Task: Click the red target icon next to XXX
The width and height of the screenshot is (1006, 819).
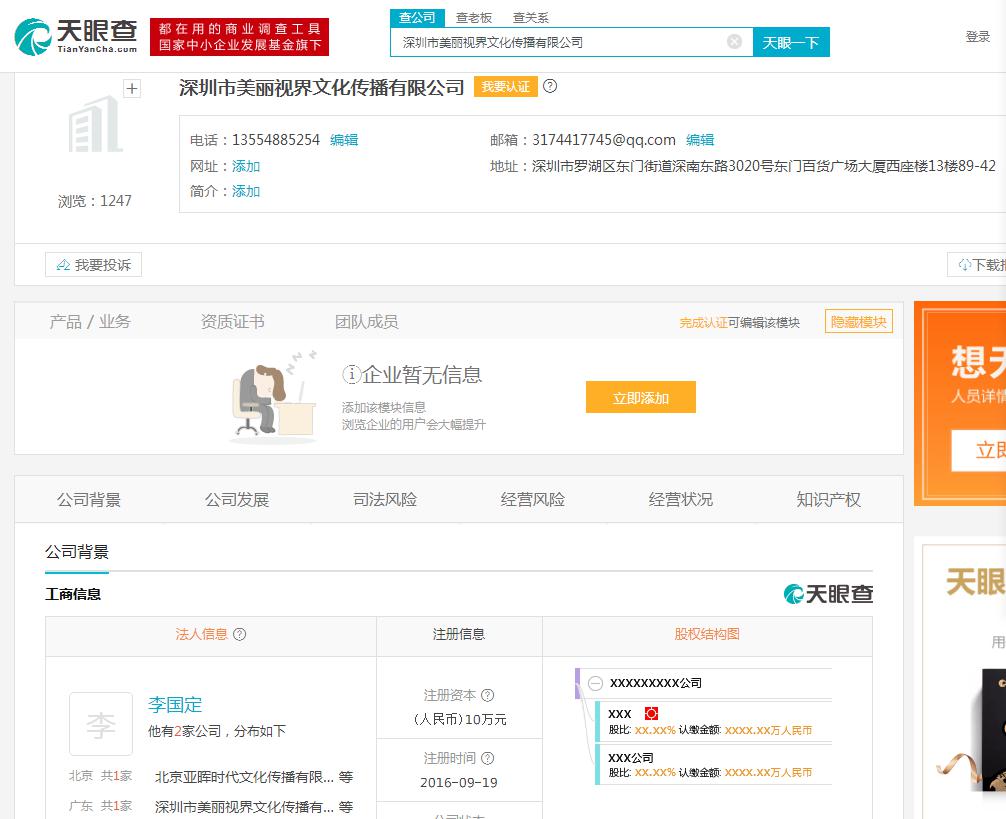Action: [x=651, y=713]
